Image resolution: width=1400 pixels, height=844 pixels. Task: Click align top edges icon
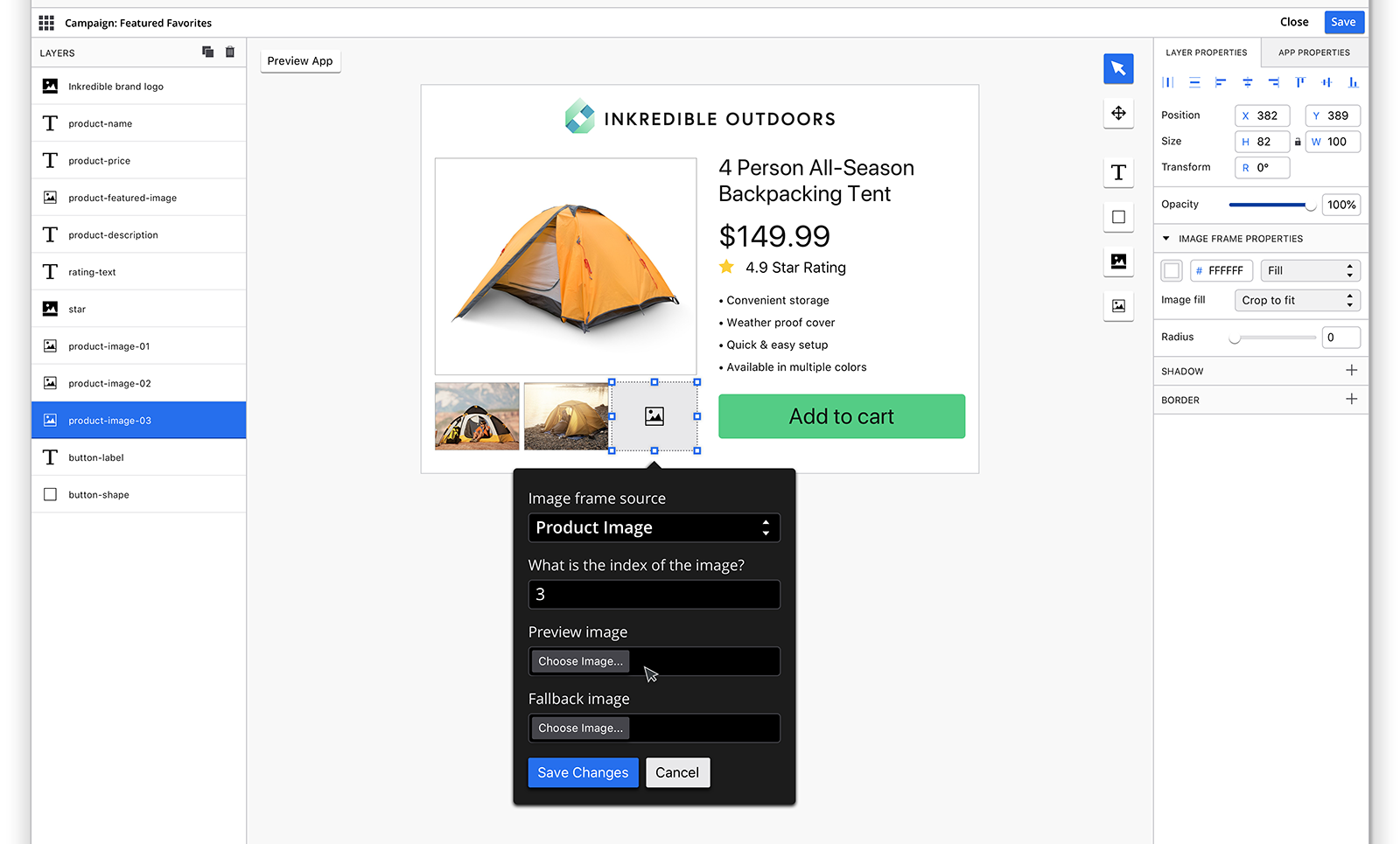(1300, 82)
